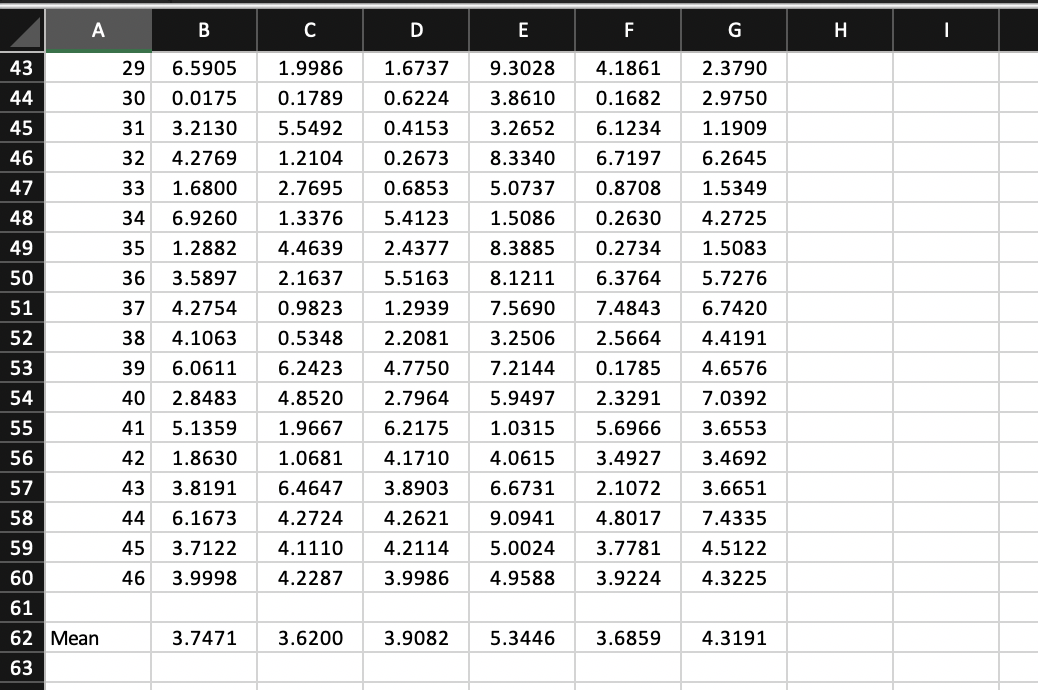Click the cell with value 0.0175

pyautogui.click(x=203, y=98)
